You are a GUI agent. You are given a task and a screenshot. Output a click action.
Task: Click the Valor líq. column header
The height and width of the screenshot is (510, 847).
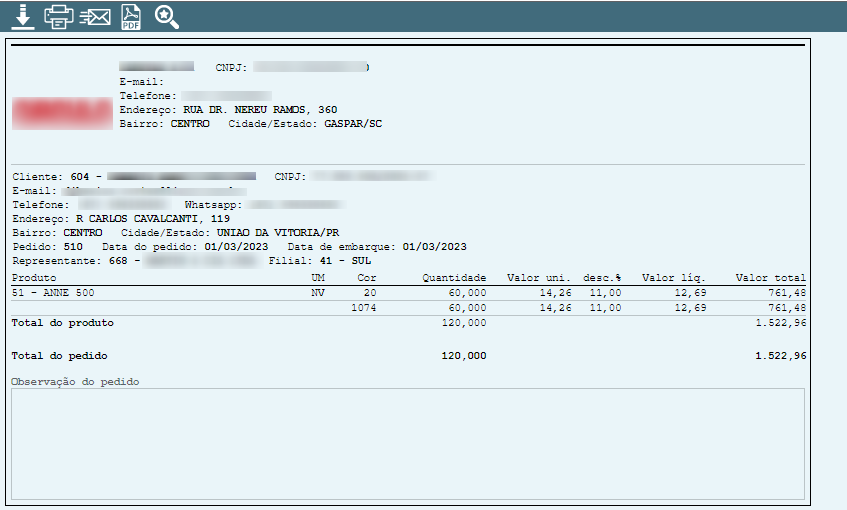click(x=673, y=277)
